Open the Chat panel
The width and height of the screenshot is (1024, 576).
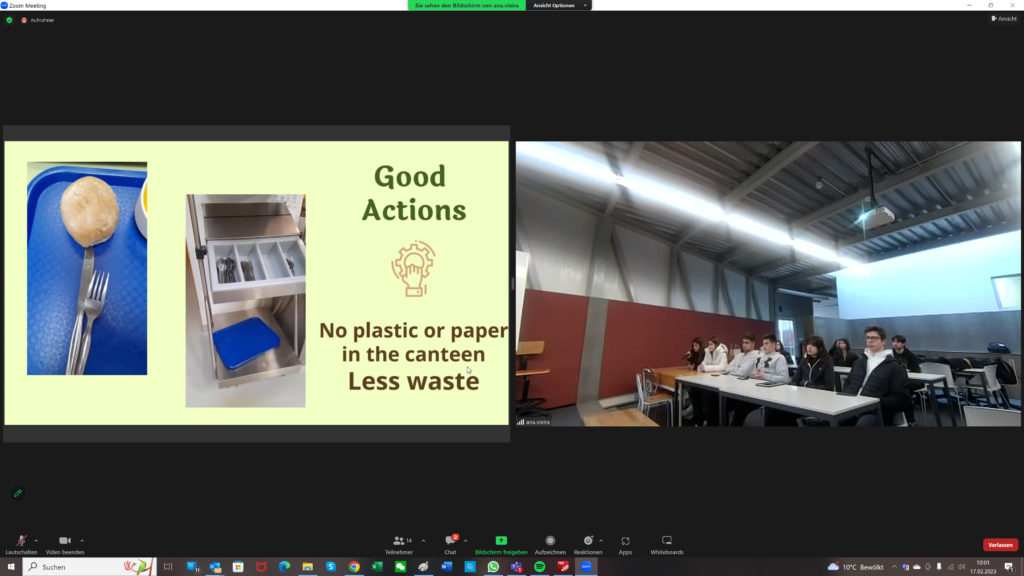[450, 541]
